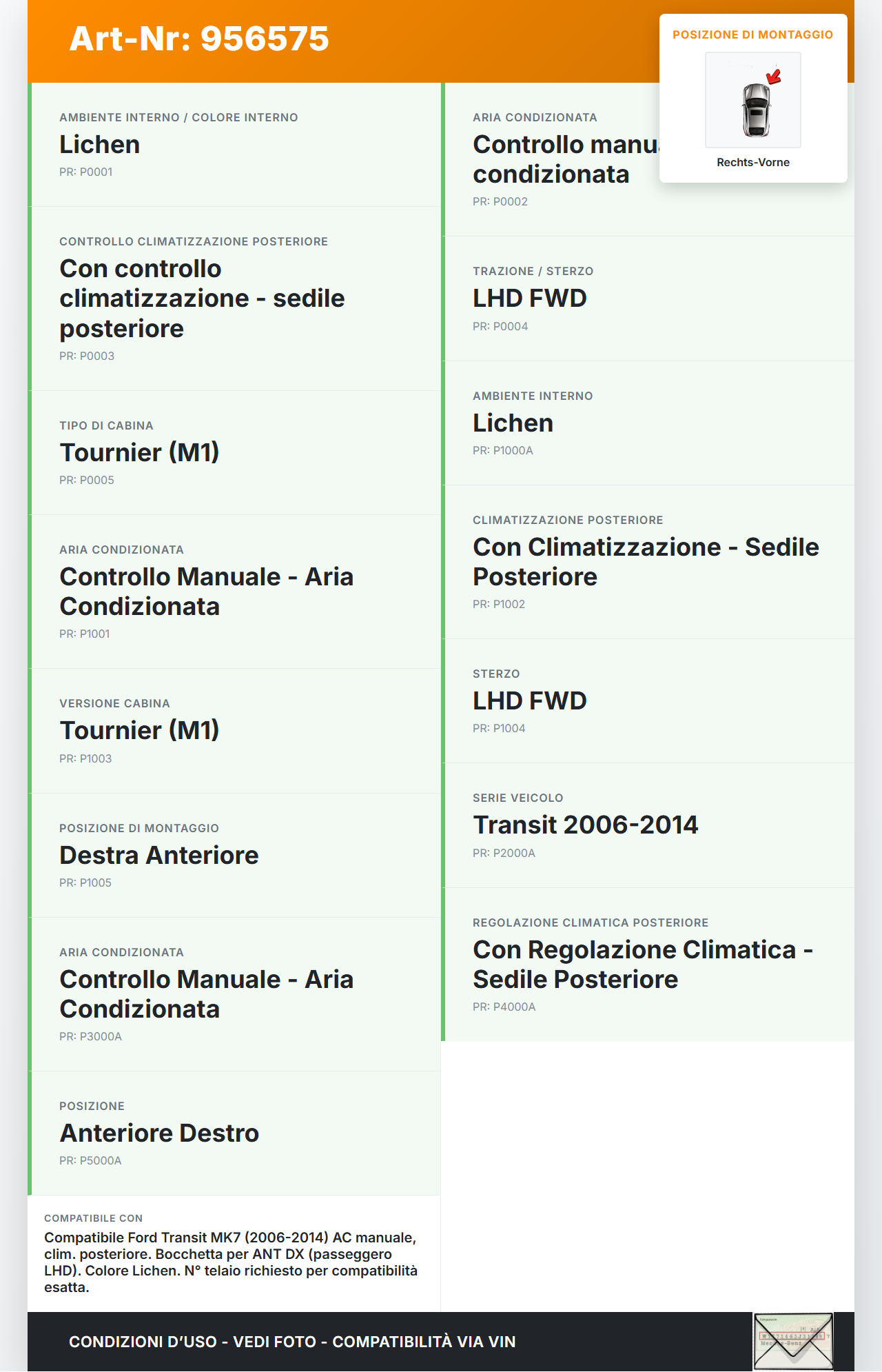Click the Destra Anteriore position card
882x1372 pixels.
coord(234,855)
